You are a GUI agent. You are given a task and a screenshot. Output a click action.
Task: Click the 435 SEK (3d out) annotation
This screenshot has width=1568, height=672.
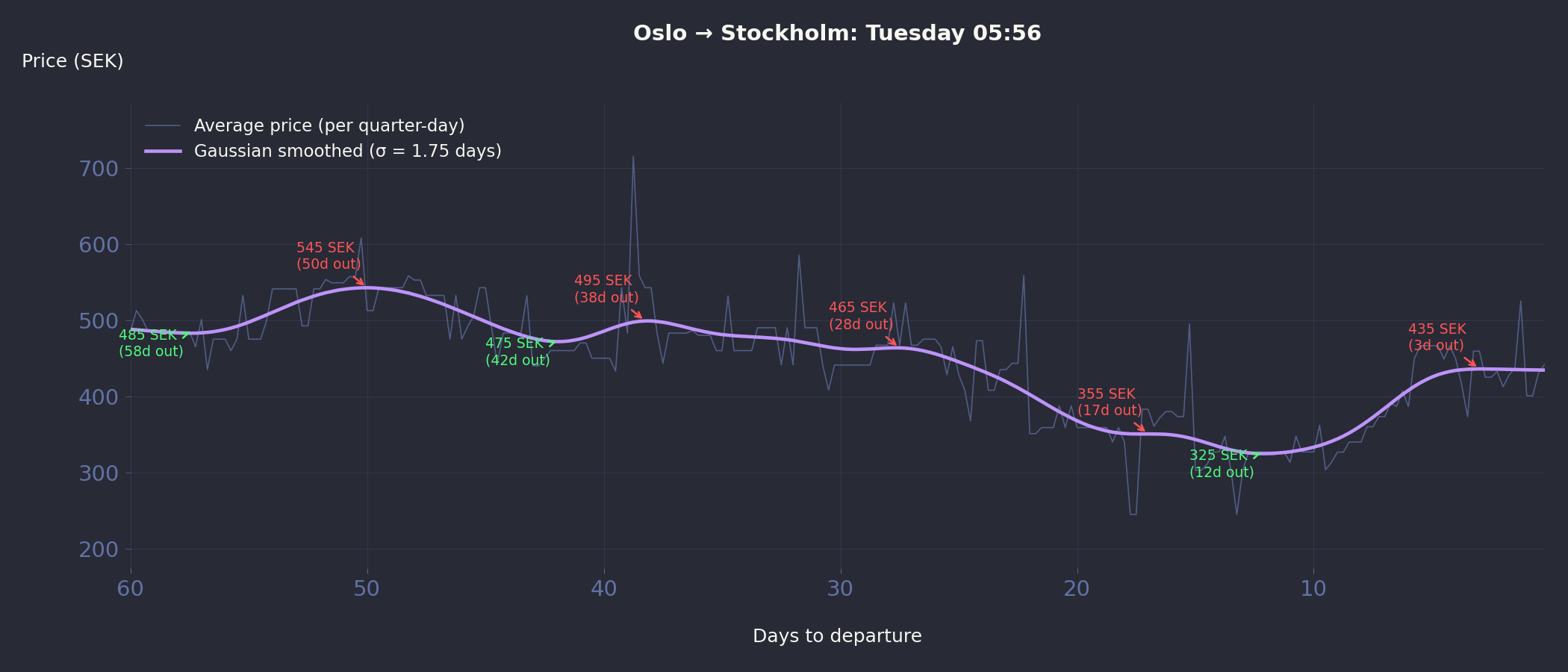1437,337
